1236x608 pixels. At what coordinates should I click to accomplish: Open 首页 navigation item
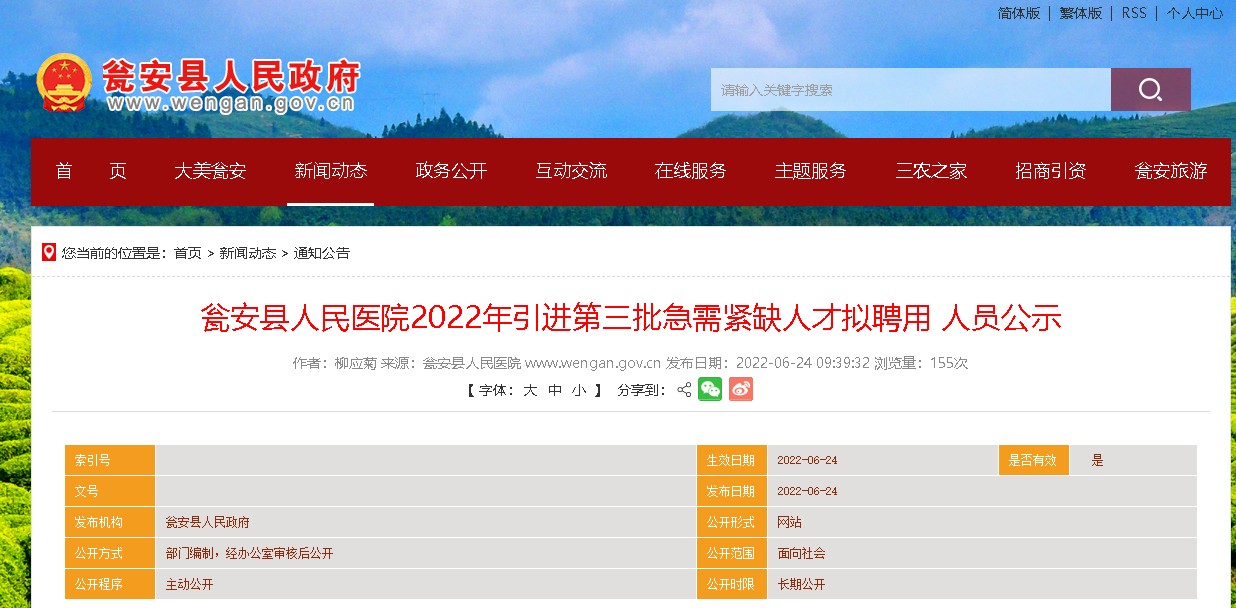coord(91,171)
